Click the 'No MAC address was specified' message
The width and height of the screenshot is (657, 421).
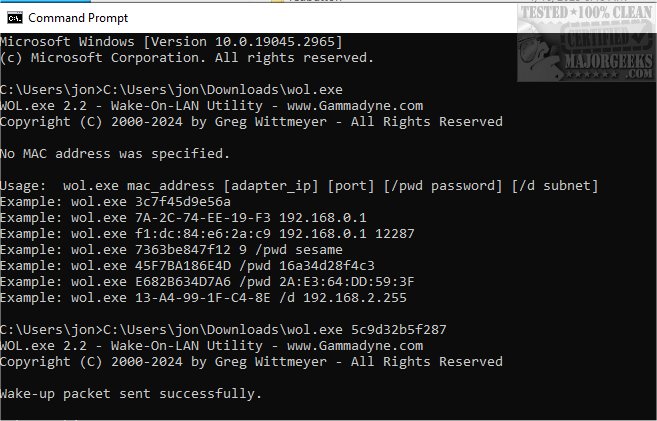pos(115,153)
